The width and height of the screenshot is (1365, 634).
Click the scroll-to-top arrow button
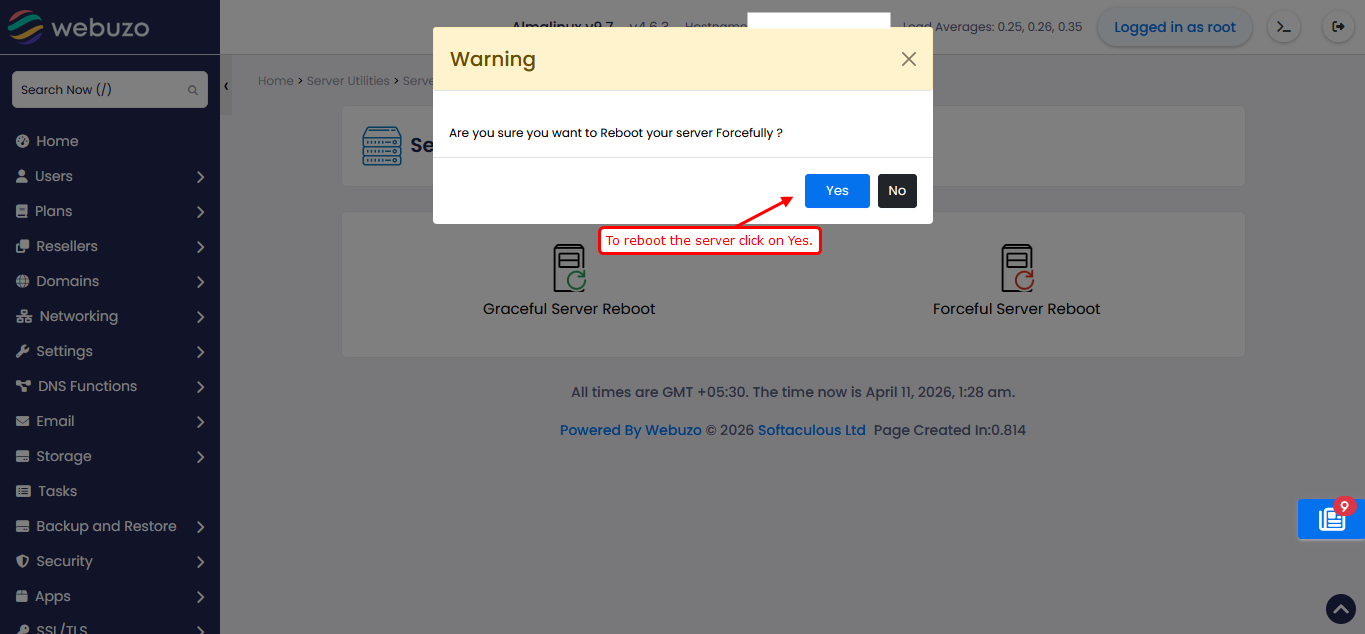tap(1340, 608)
